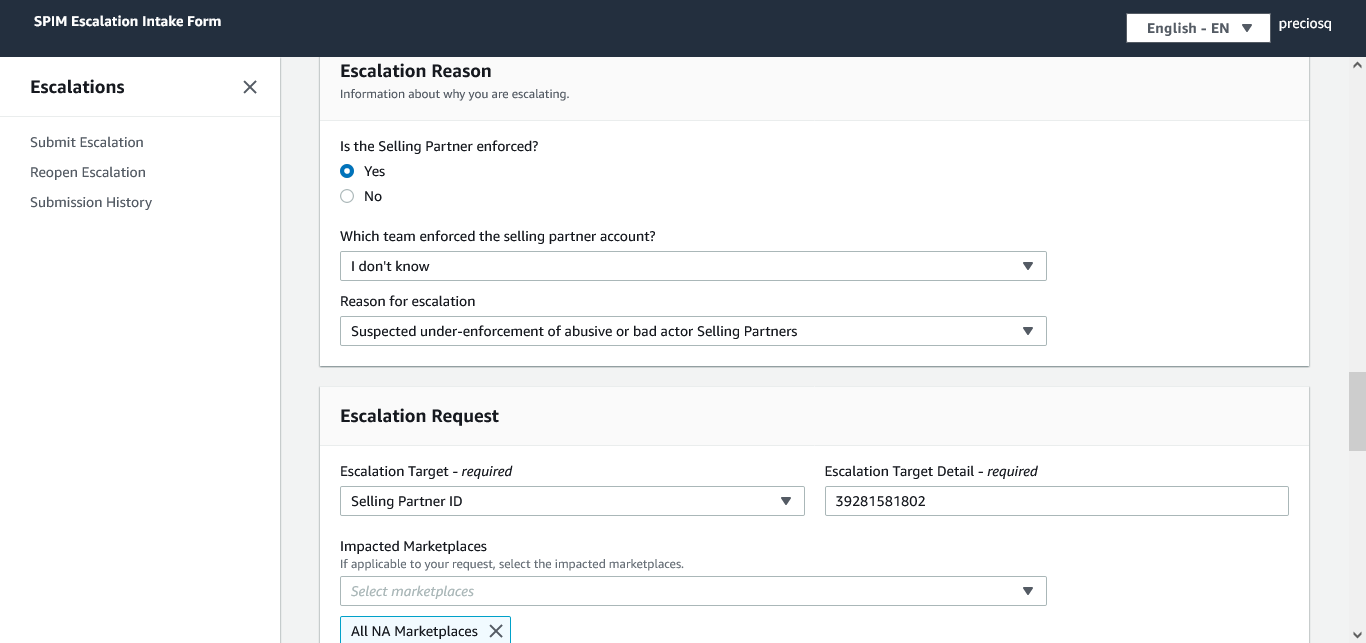Image resolution: width=1366 pixels, height=643 pixels.
Task: Click the enforcing team dropdown arrow
Action: [1028, 266]
